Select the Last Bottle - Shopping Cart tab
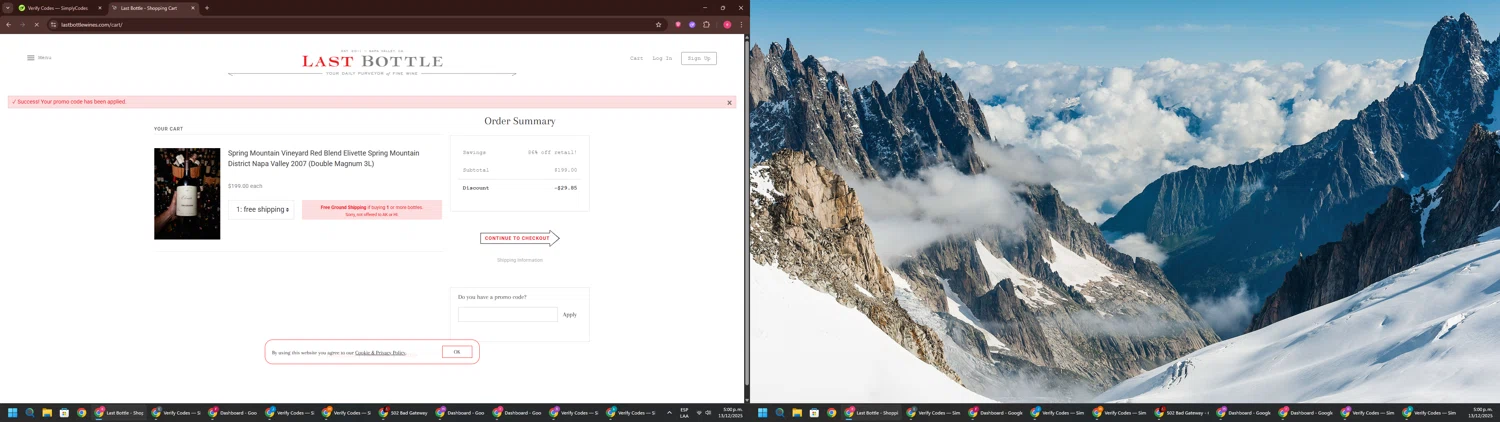1500x422 pixels. pyautogui.click(x=153, y=8)
